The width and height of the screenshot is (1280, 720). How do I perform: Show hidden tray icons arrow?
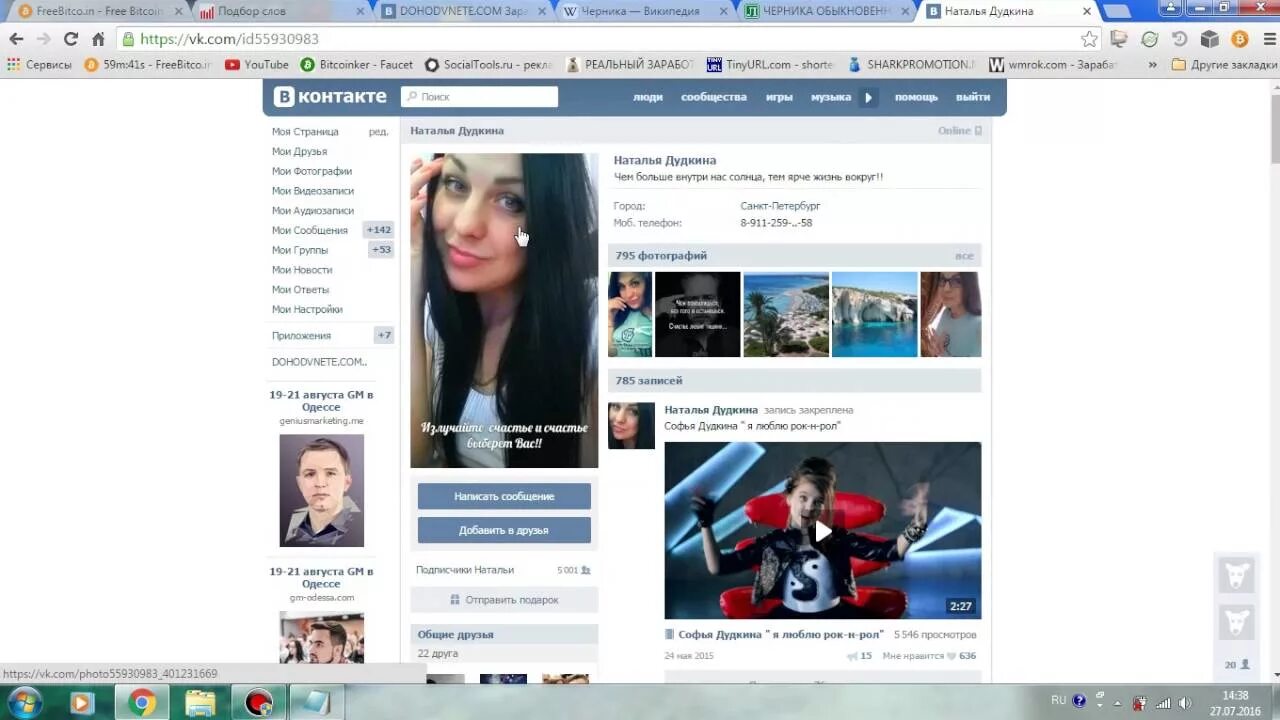tap(1118, 702)
